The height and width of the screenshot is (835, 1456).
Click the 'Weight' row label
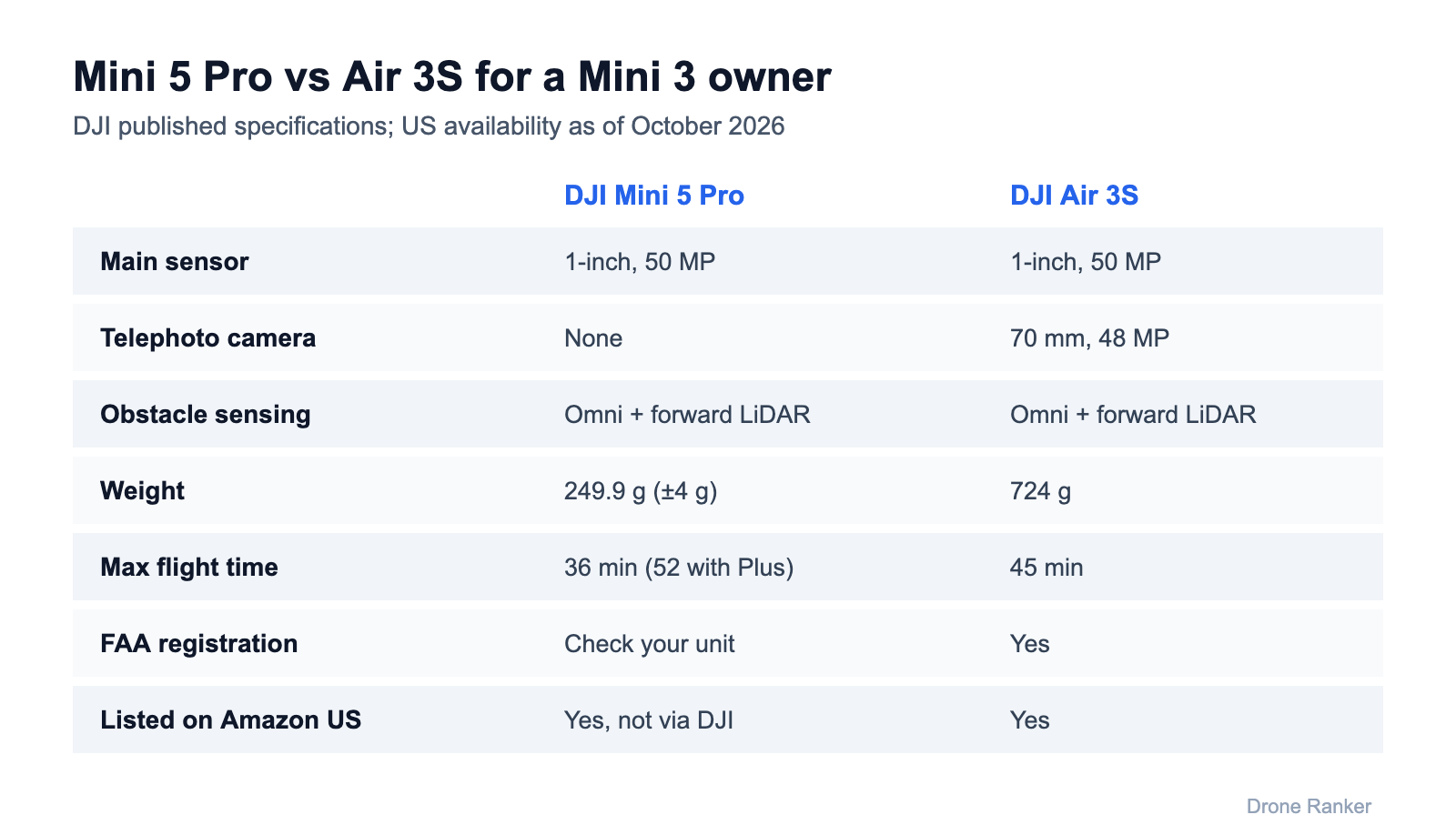click(142, 491)
